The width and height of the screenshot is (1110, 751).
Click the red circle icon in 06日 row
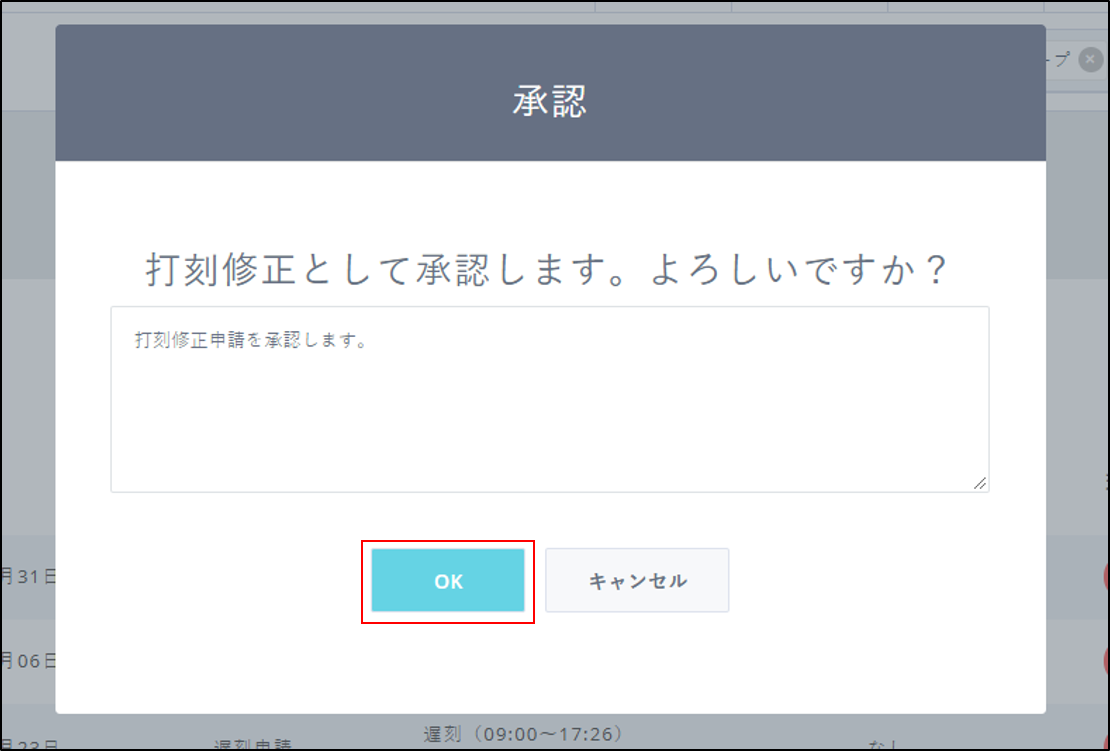[1105, 660]
